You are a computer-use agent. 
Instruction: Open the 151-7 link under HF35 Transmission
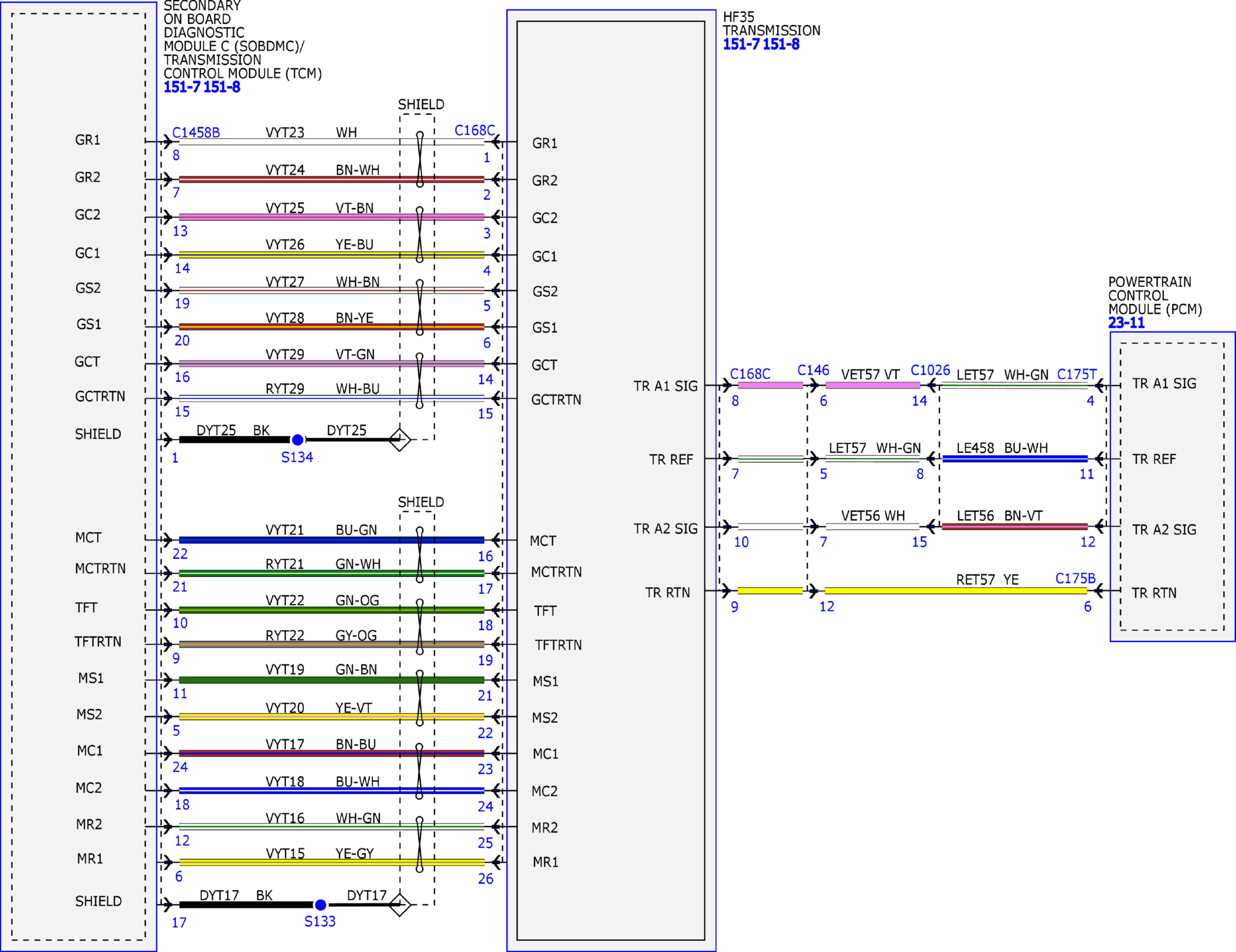click(740, 45)
